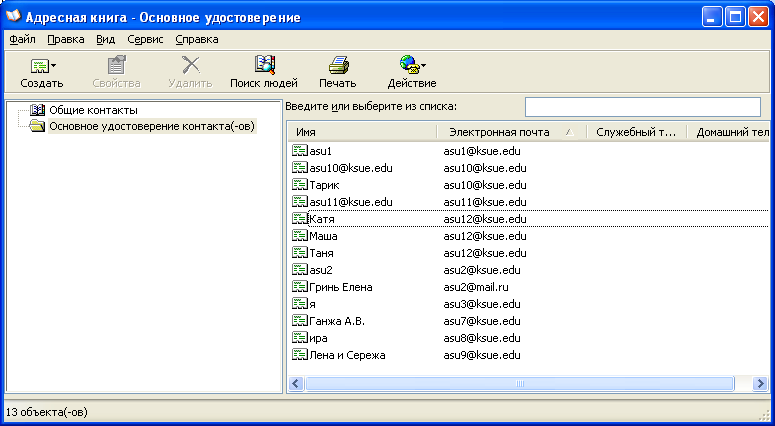Click the contact icon for Лена и Сережа
Viewport: 775px width, 426px height.
(x=300, y=355)
